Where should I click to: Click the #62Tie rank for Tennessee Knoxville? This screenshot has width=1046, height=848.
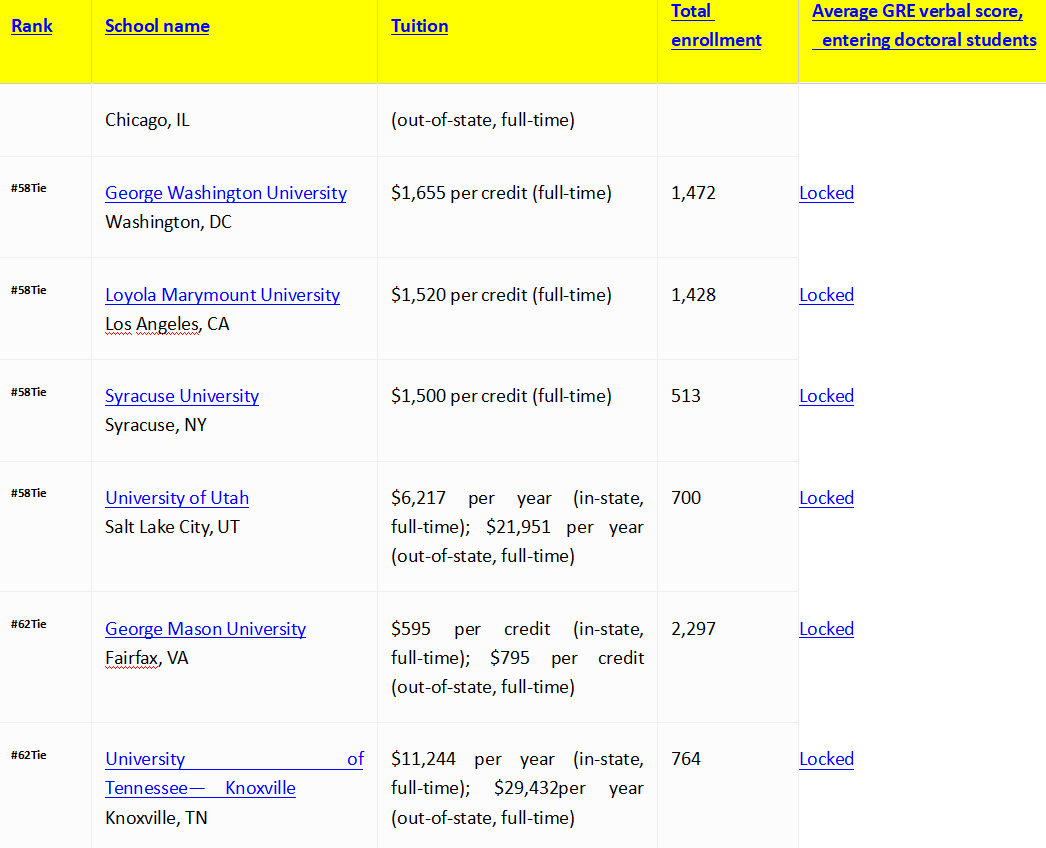click(29, 755)
